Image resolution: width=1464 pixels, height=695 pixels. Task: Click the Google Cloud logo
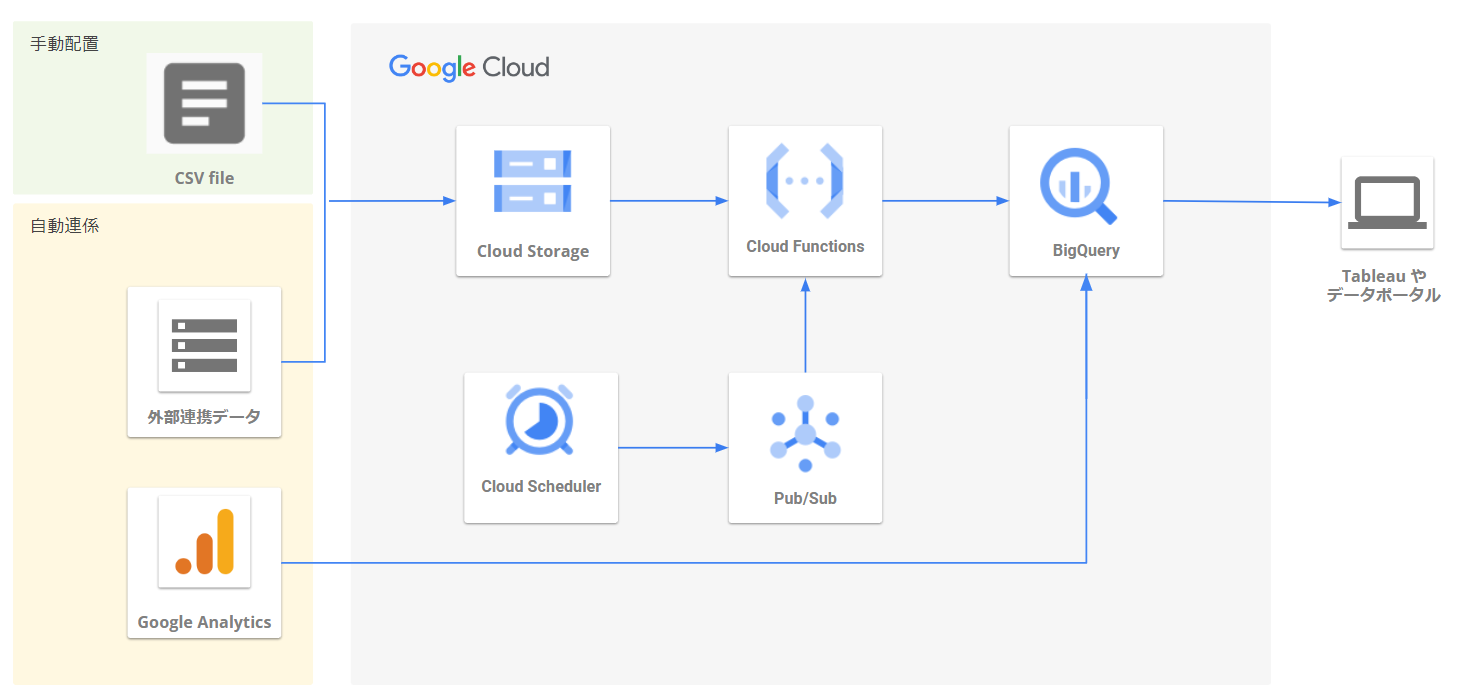(x=468, y=67)
